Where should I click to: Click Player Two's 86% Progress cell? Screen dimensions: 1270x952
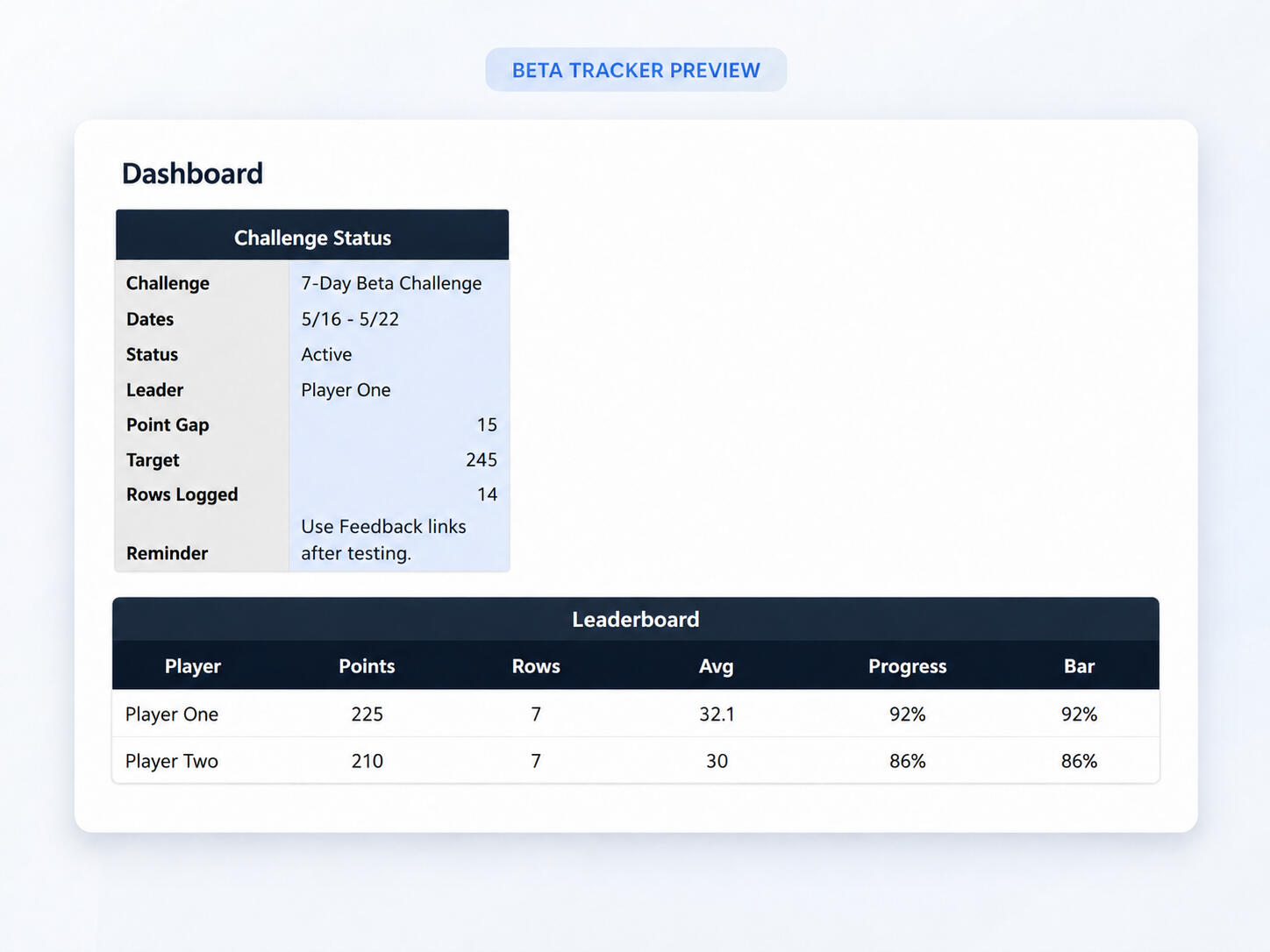click(907, 761)
